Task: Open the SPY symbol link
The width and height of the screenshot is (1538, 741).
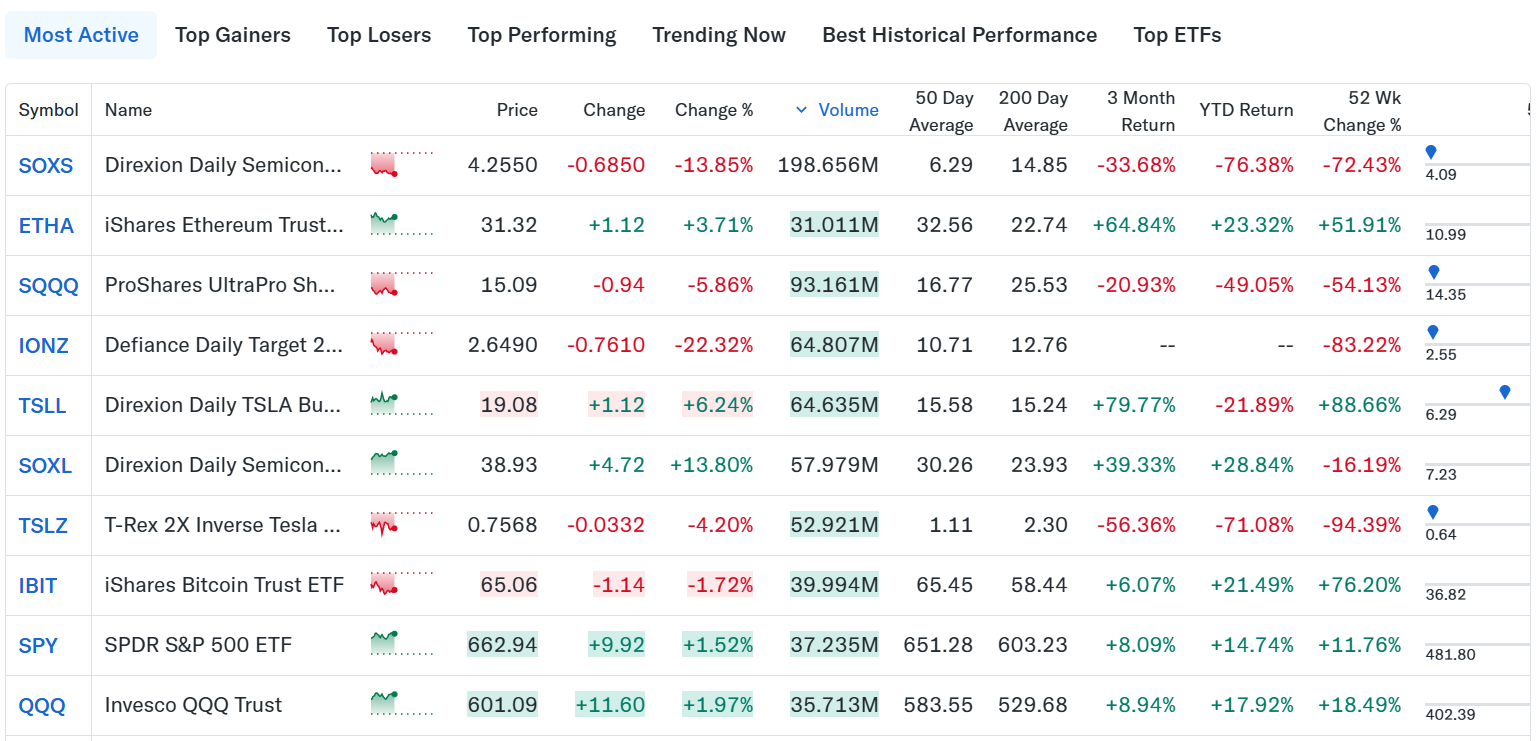Action: 38,646
